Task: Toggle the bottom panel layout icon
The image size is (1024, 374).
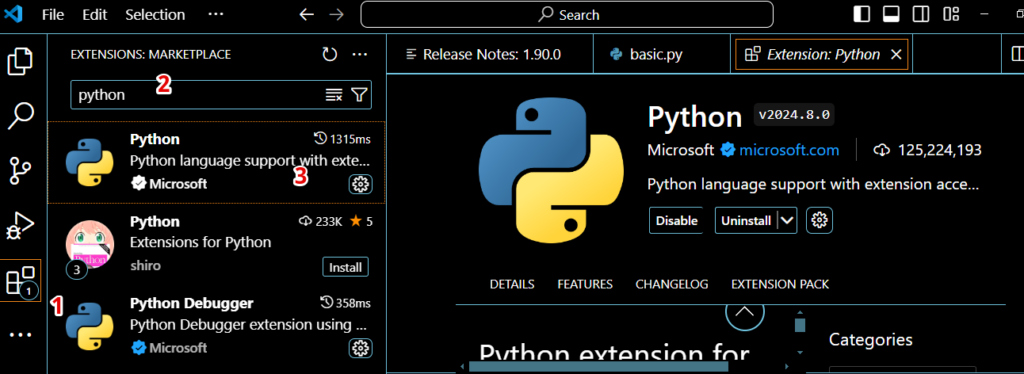Action: coord(891,14)
